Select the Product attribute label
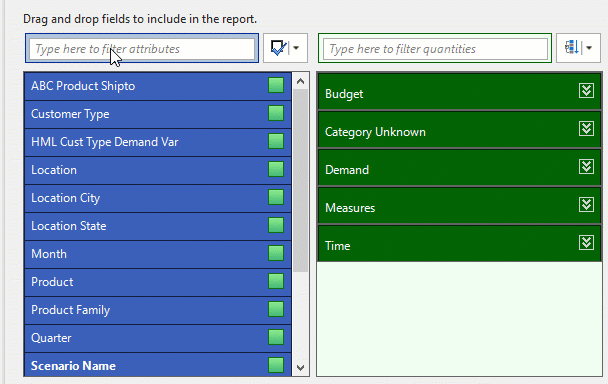This screenshot has width=608, height=384. (52, 282)
